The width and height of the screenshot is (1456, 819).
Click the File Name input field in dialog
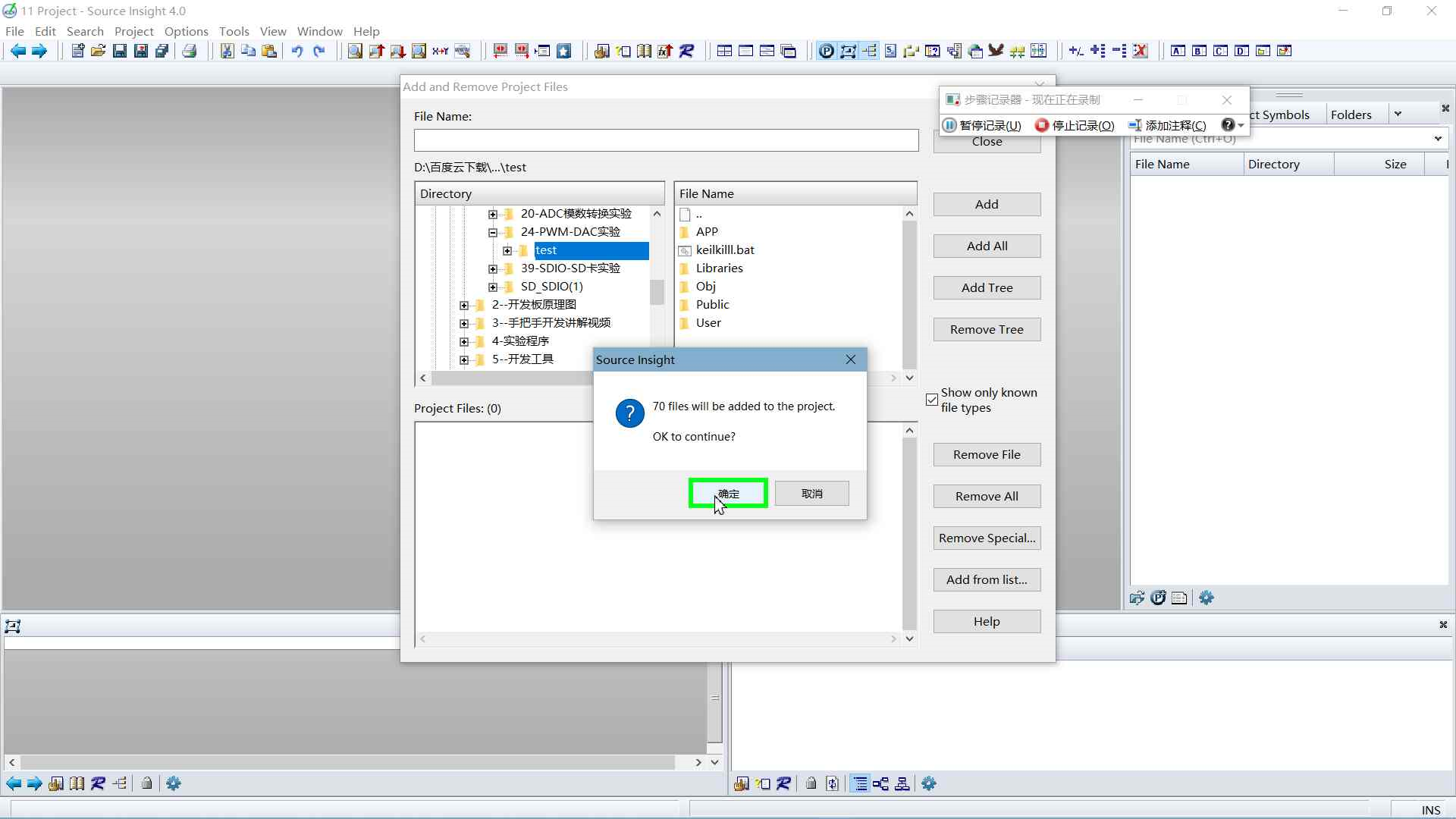(x=666, y=140)
